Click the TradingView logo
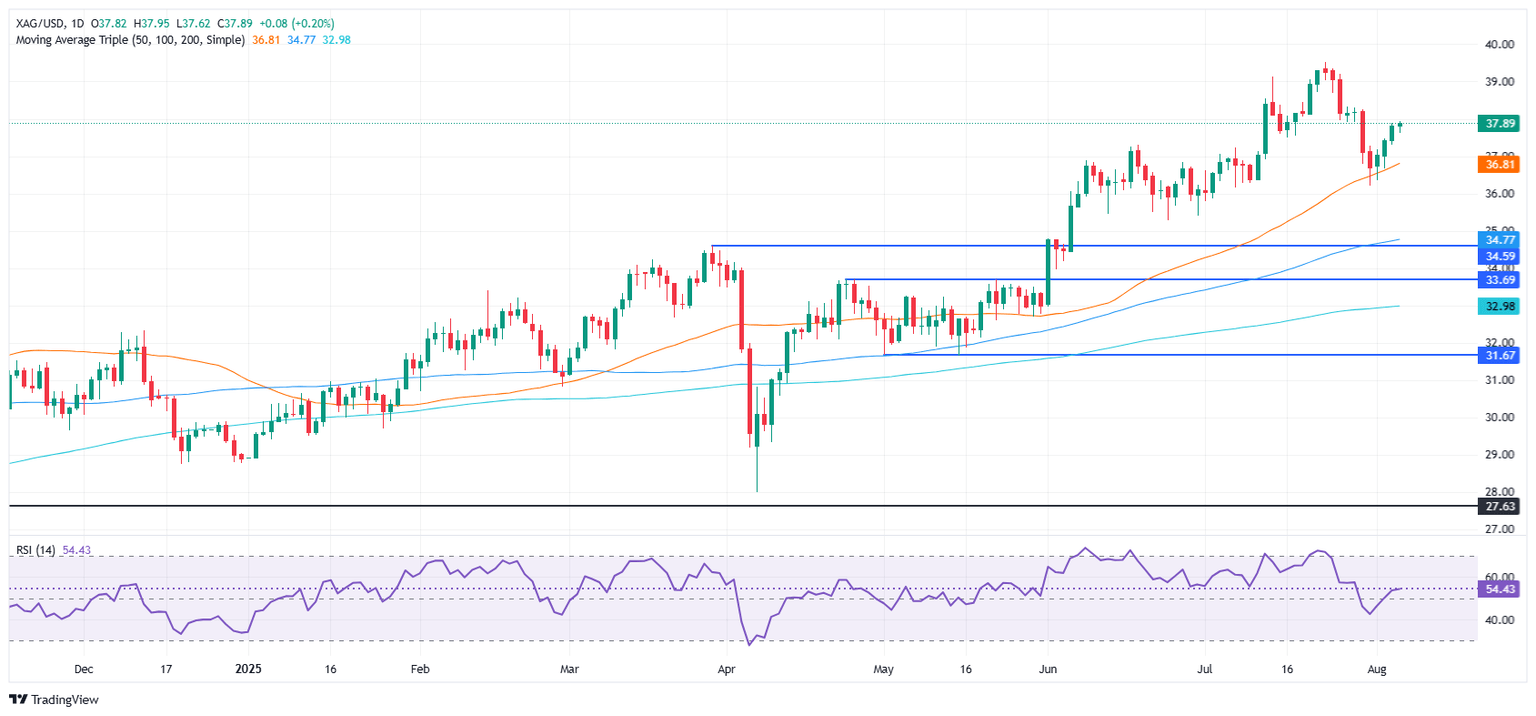 (x=54, y=700)
